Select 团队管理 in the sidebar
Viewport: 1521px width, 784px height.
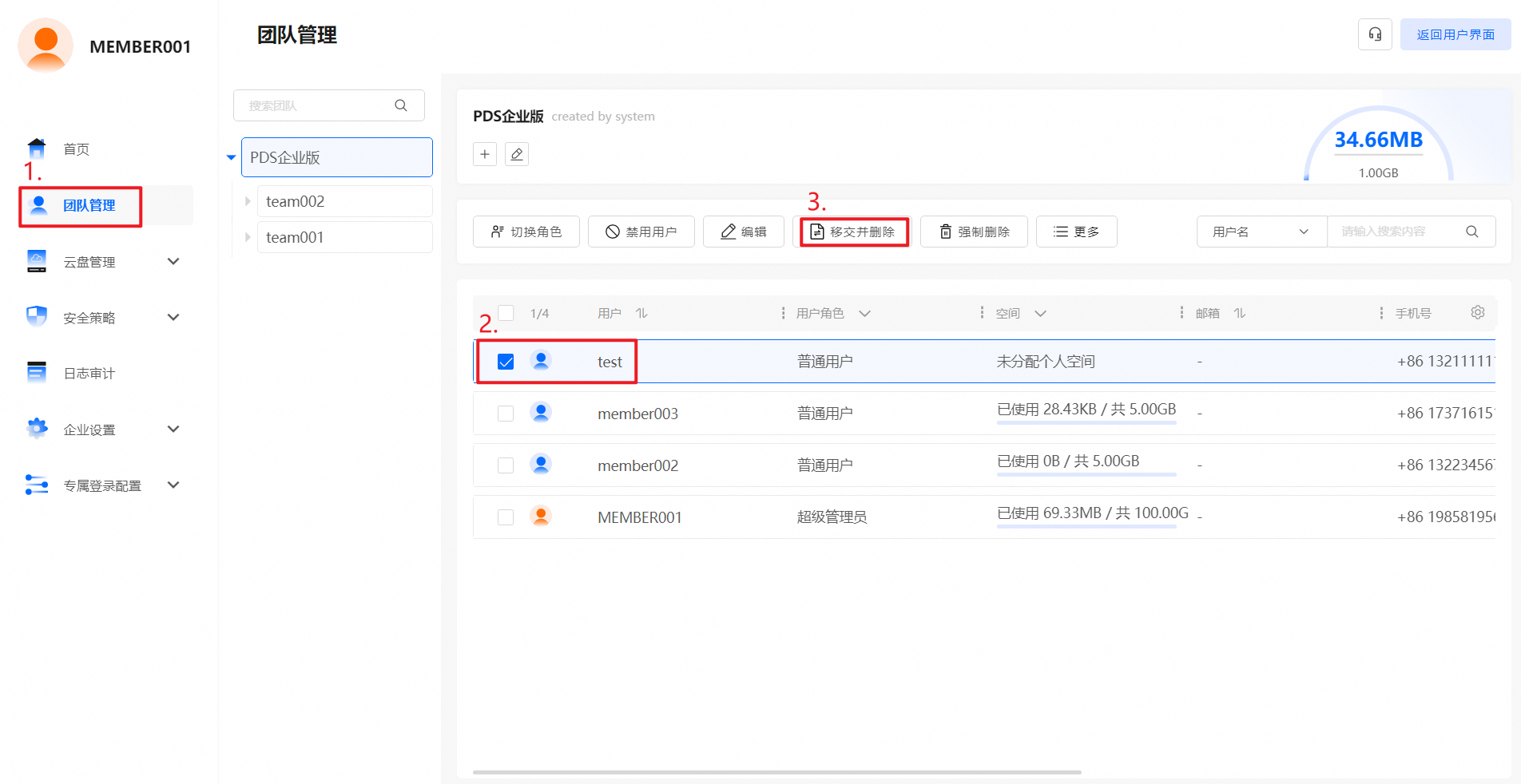point(106,205)
